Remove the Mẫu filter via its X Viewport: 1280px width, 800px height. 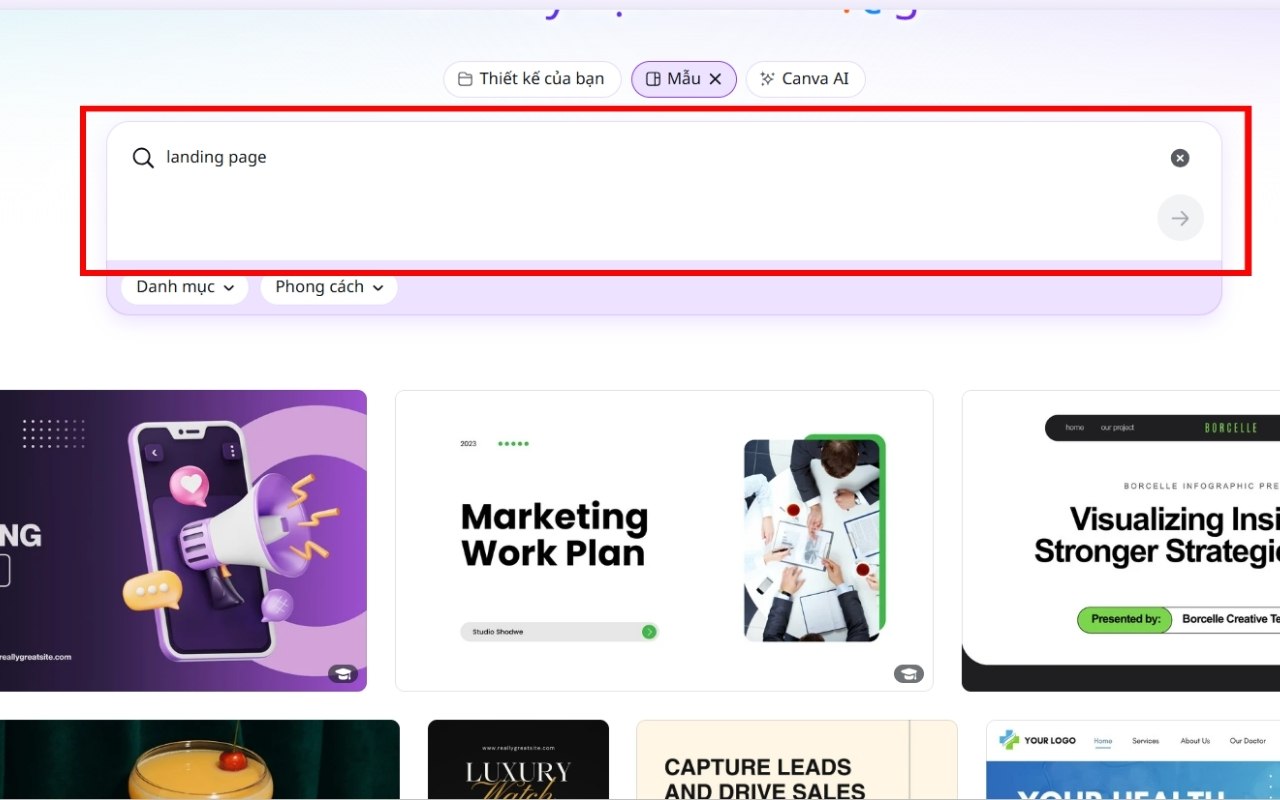tap(716, 78)
